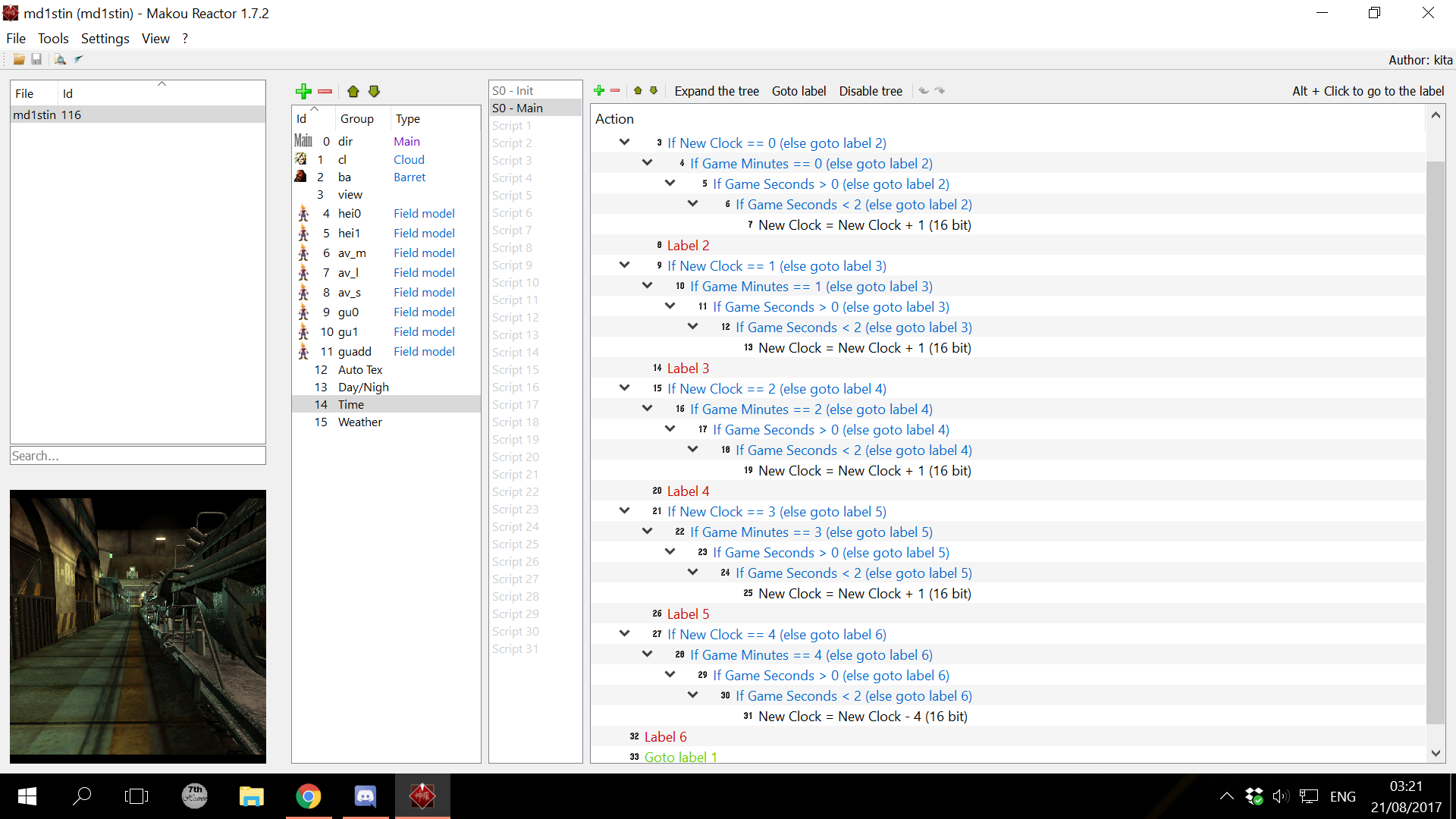Add opcode with small green plus
Image resolution: width=1456 pixels, height=819 pixels.
(599, 90)
